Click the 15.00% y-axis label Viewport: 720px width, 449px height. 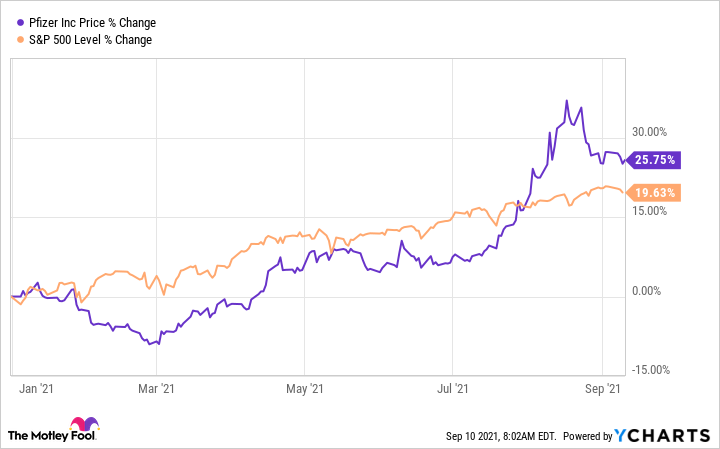(649, 211)
